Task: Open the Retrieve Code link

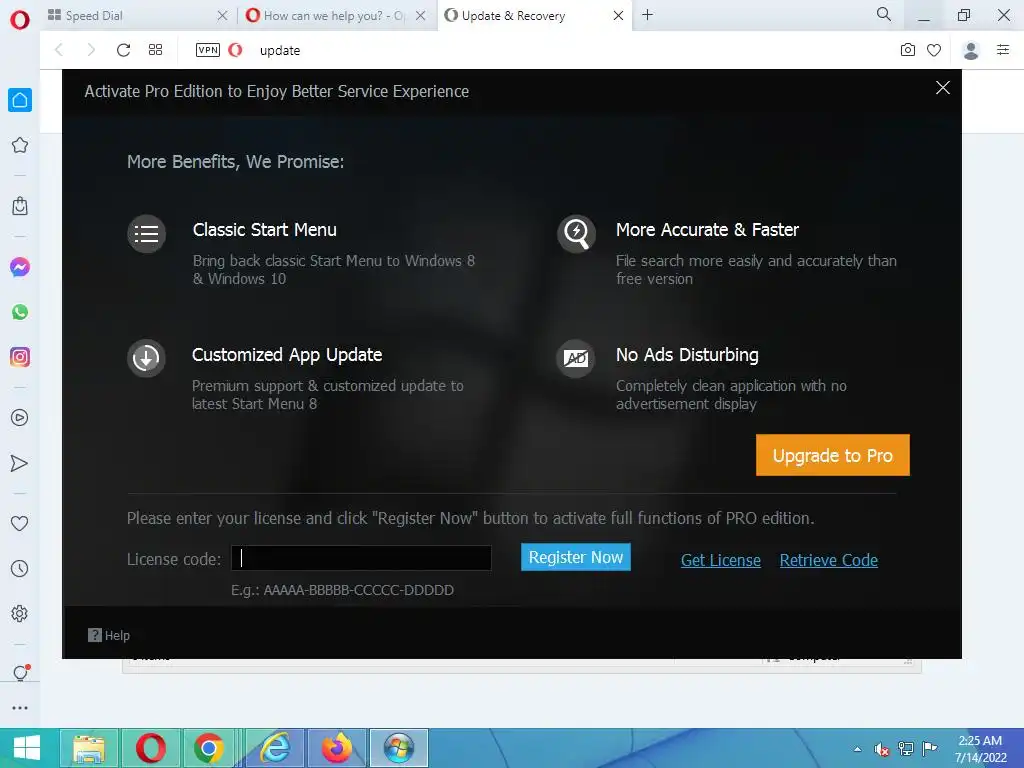Action: [x=828, y=560]
